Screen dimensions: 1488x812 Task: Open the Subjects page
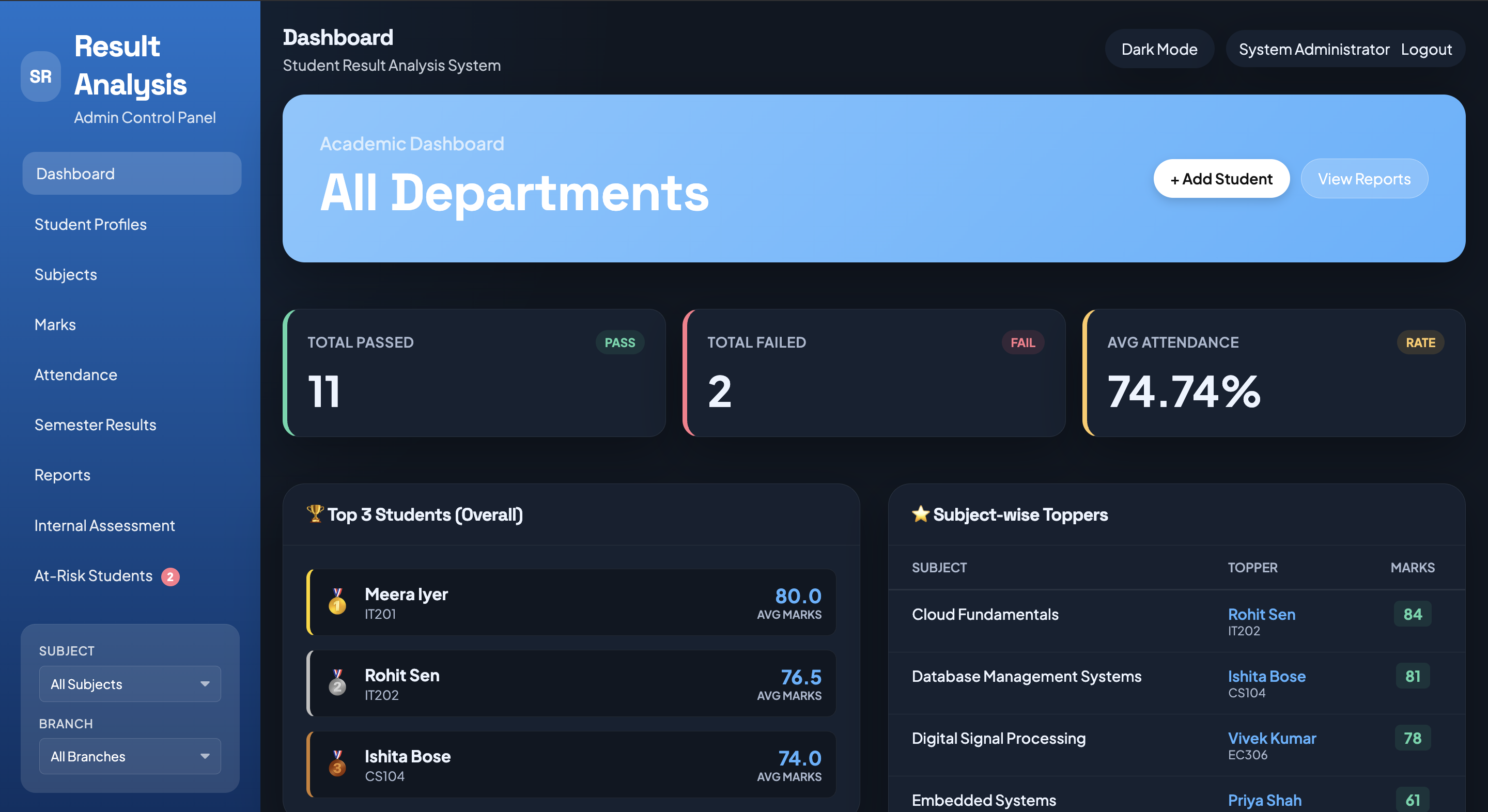pyautogui.click(x=66, y=274)
